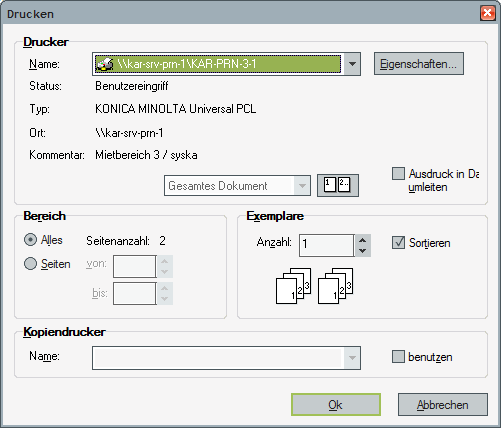Confirm printing with the Ok button
This screenshot has height=428, width=501.
(336, 405)
